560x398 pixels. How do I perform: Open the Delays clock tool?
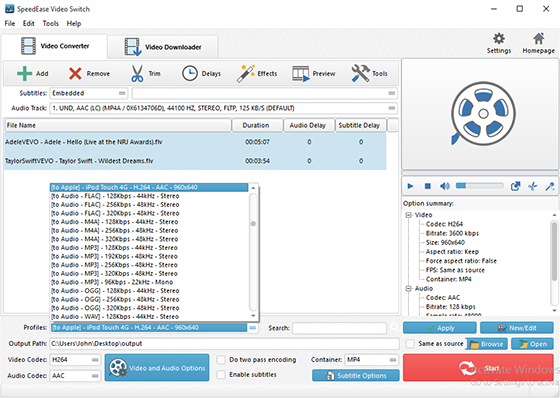201,74
